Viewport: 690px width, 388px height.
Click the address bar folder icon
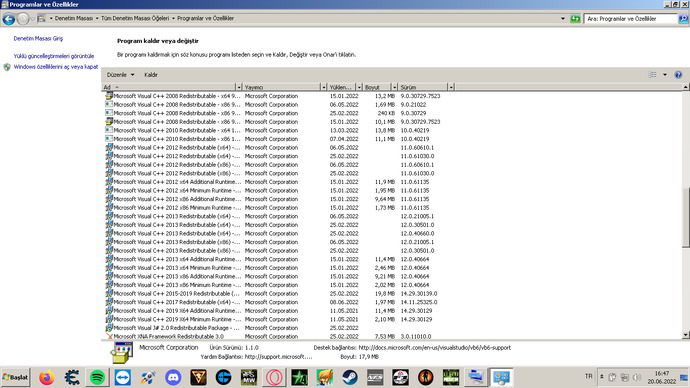pos(42,18)
